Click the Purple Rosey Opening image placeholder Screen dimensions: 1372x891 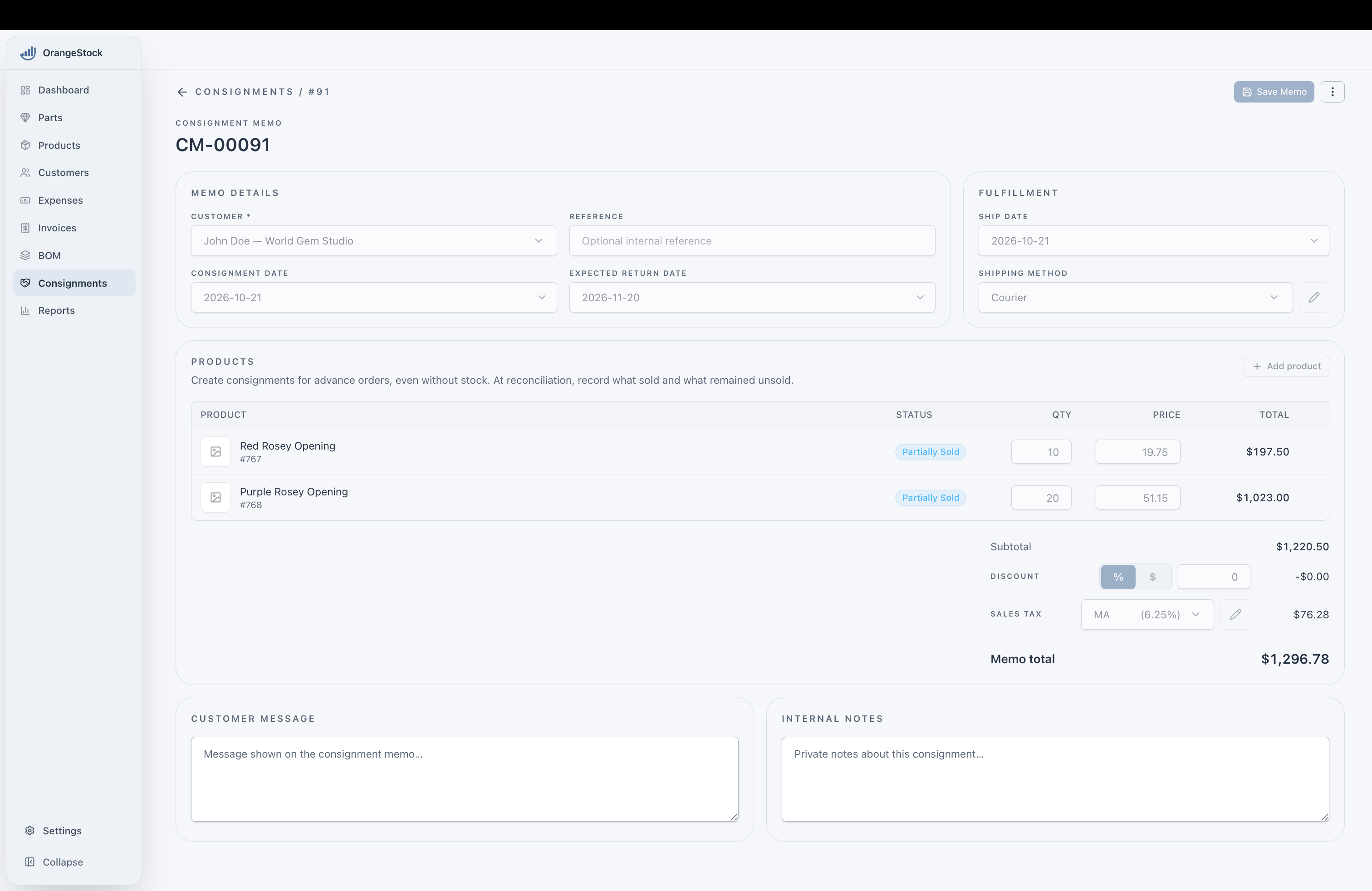pyautogui.click(x=216, y=497)
